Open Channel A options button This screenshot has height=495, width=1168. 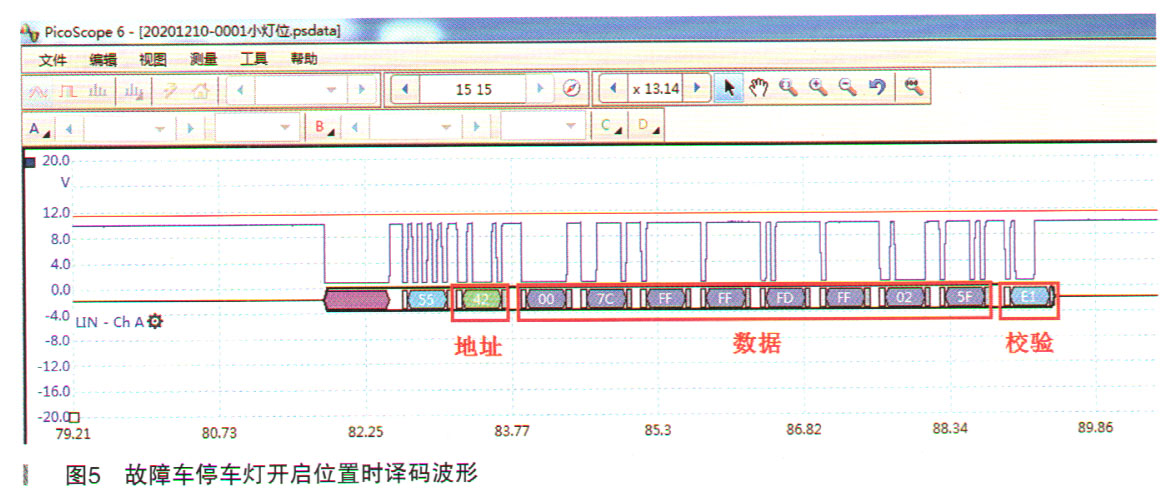coord(39,128)
